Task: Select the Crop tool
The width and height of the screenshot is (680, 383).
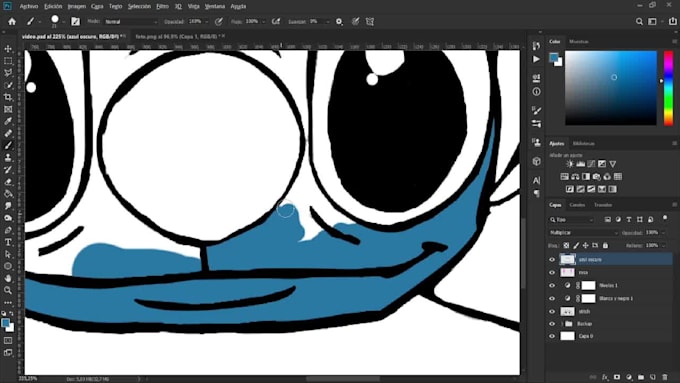Action: pos(8,97)
